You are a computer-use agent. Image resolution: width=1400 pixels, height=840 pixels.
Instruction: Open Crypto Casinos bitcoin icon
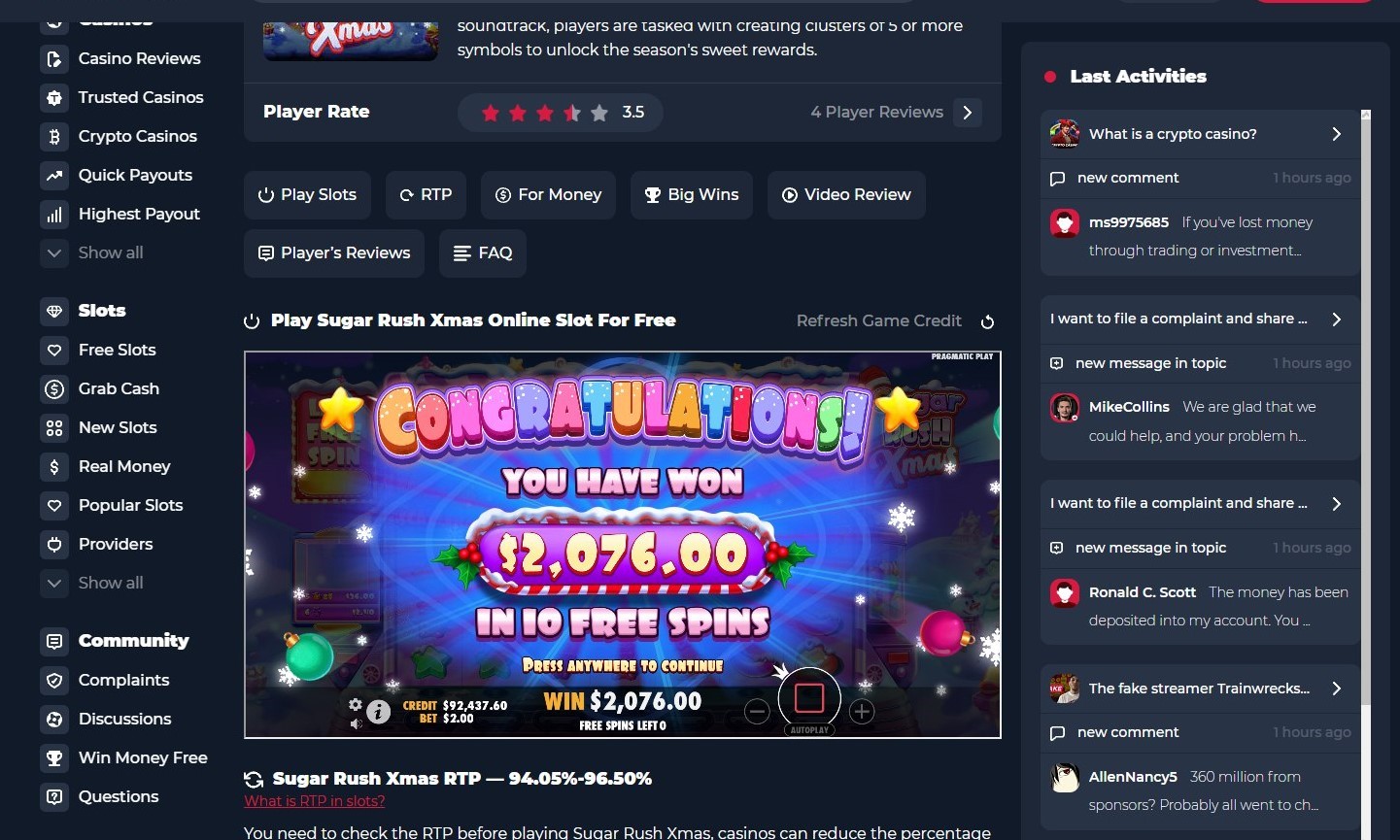54,136
